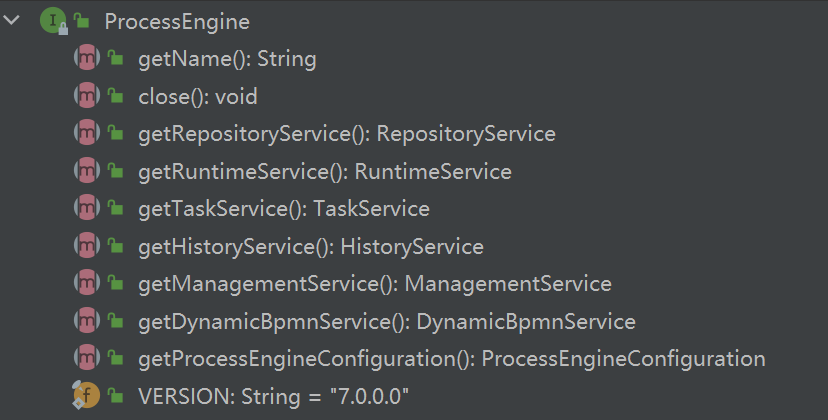
Task: Click public lock icon next to getManagementService()
Action: click(x=116, y=283)
